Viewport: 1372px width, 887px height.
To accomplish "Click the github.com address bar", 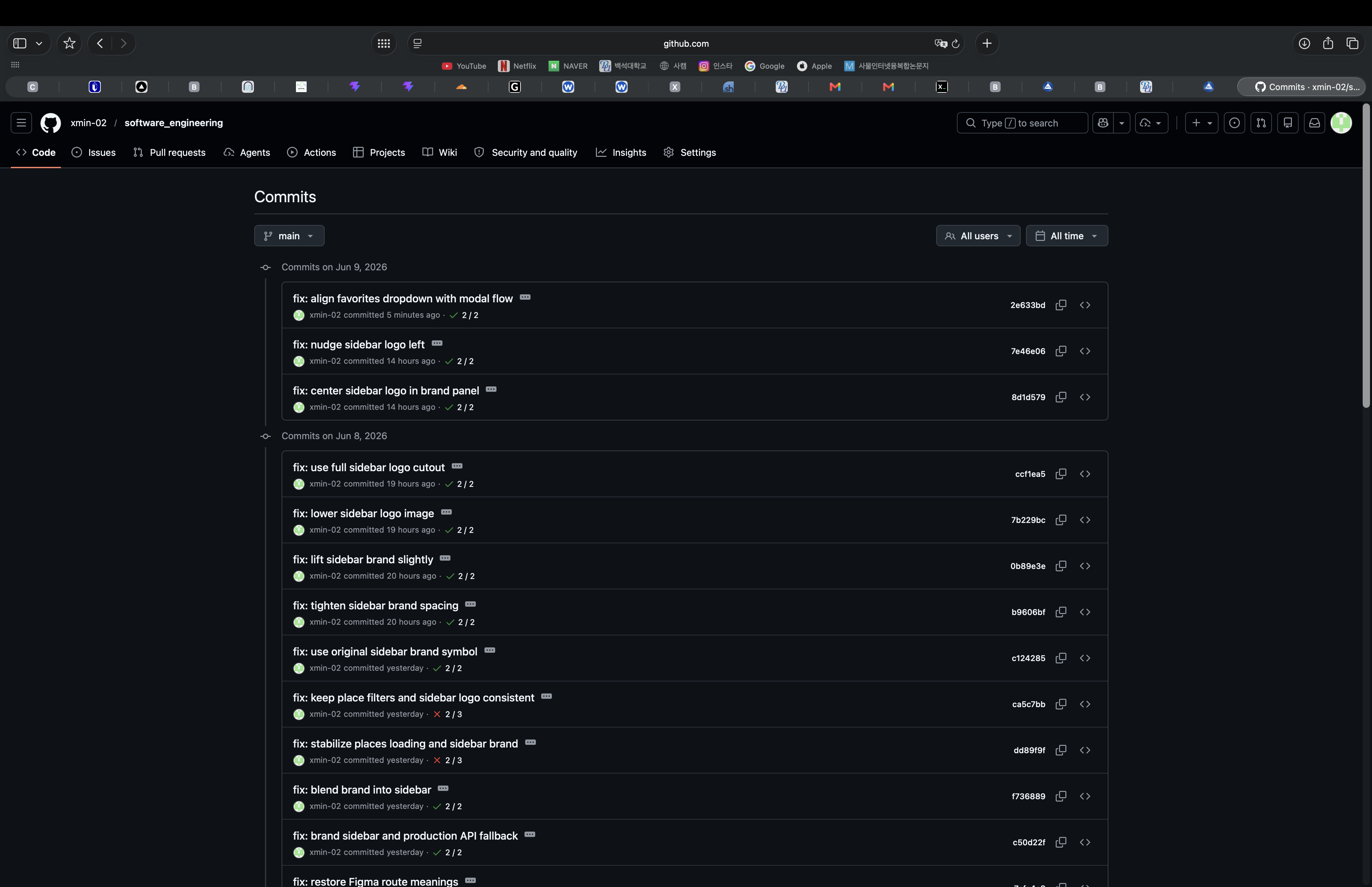I will [x=685, y=43].
